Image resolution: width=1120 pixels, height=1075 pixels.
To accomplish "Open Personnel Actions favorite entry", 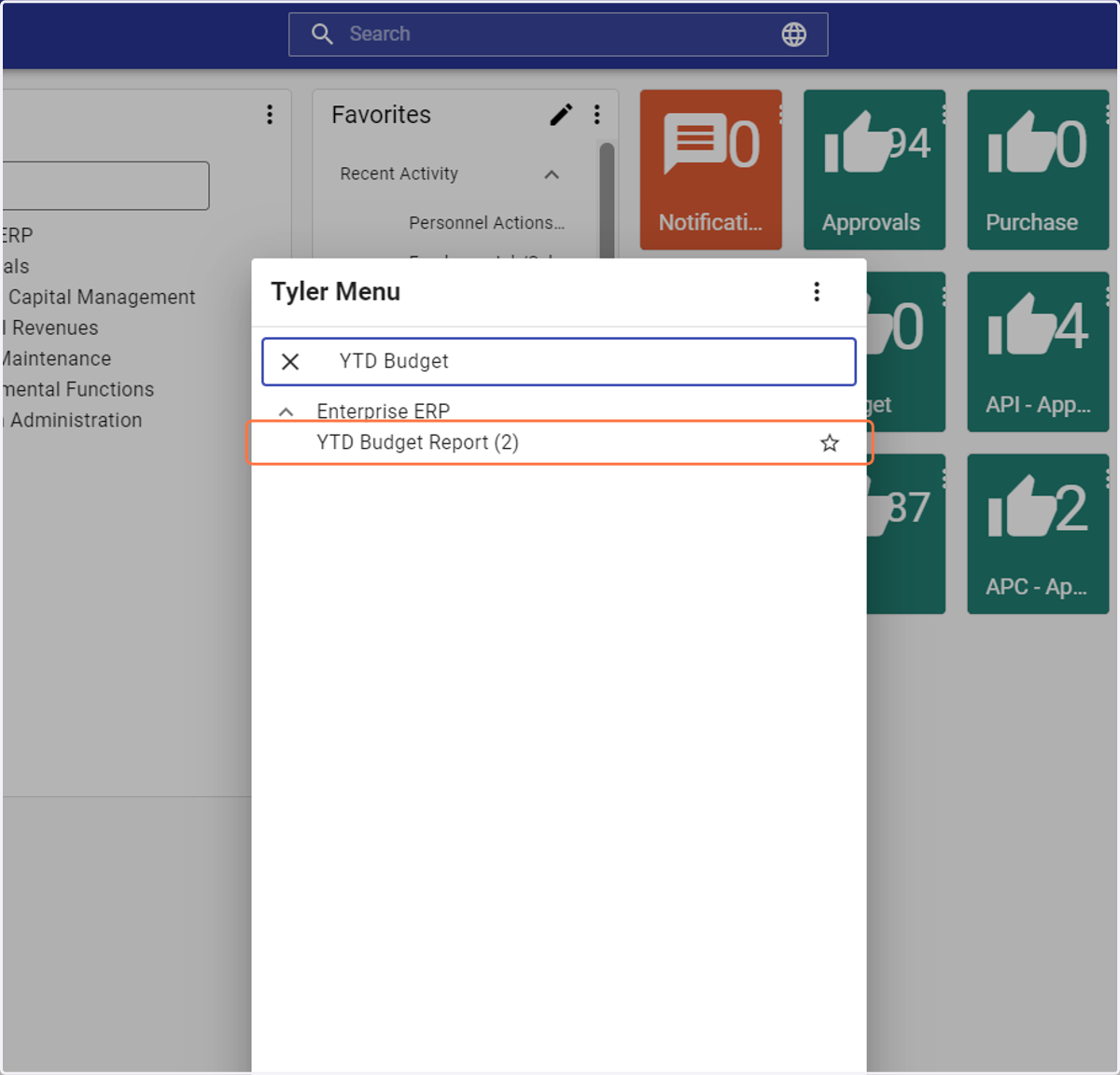I will (486, 223).
